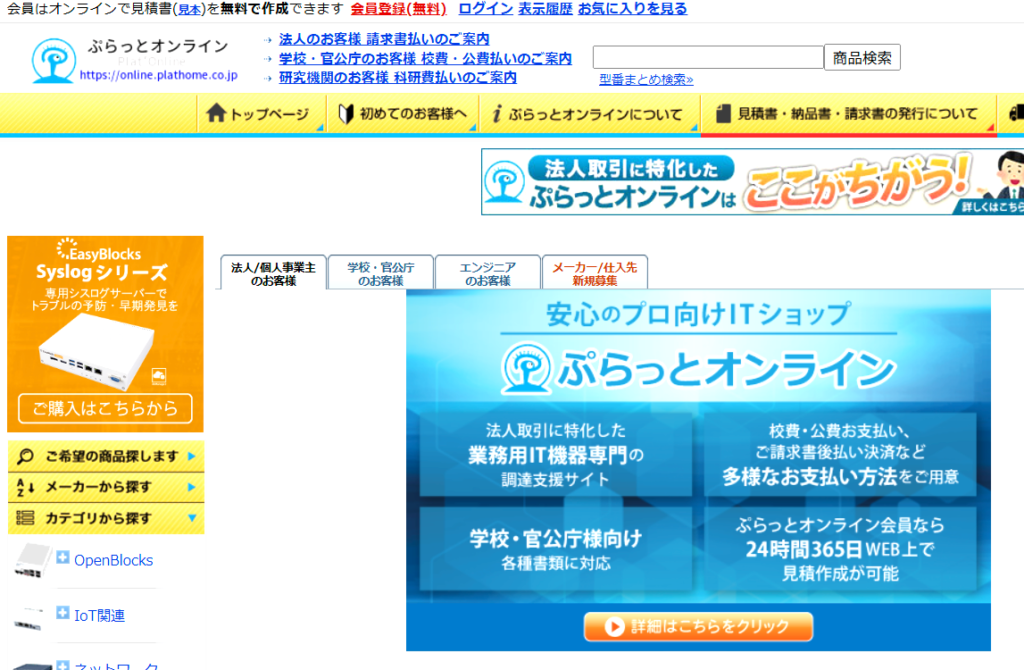Open 見積書・納品書・請求書の発行について menu
1024x670 pixels.
(x=848, y=114)
